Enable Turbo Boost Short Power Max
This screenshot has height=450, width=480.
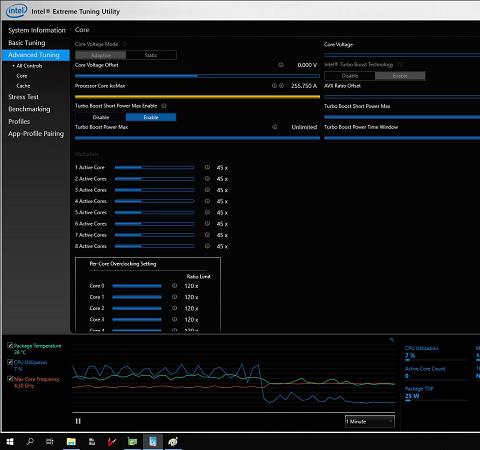pos(151,117)
